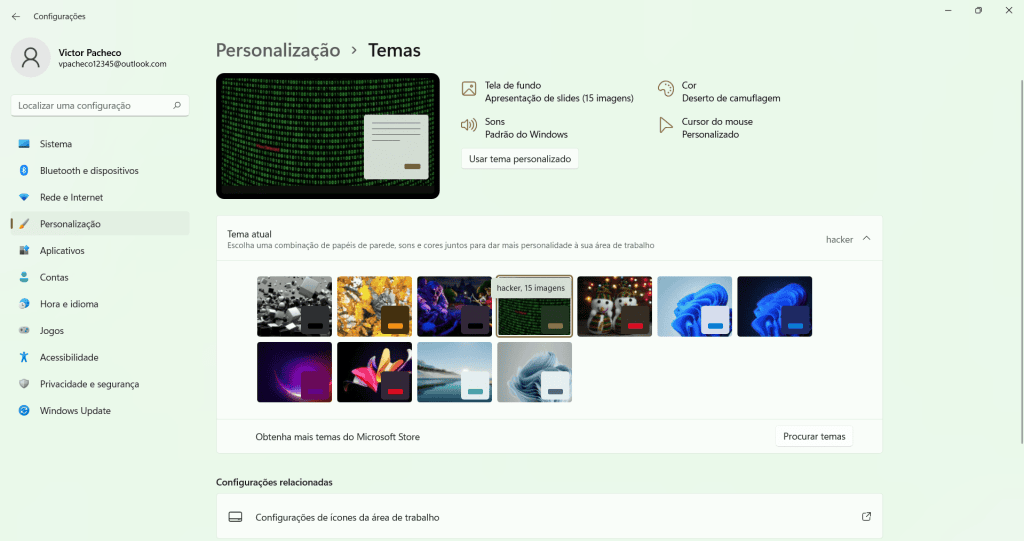1024x541 pixels.
Task: Click the Acessibilidade figure icon
Action: (x=24, y=357)
